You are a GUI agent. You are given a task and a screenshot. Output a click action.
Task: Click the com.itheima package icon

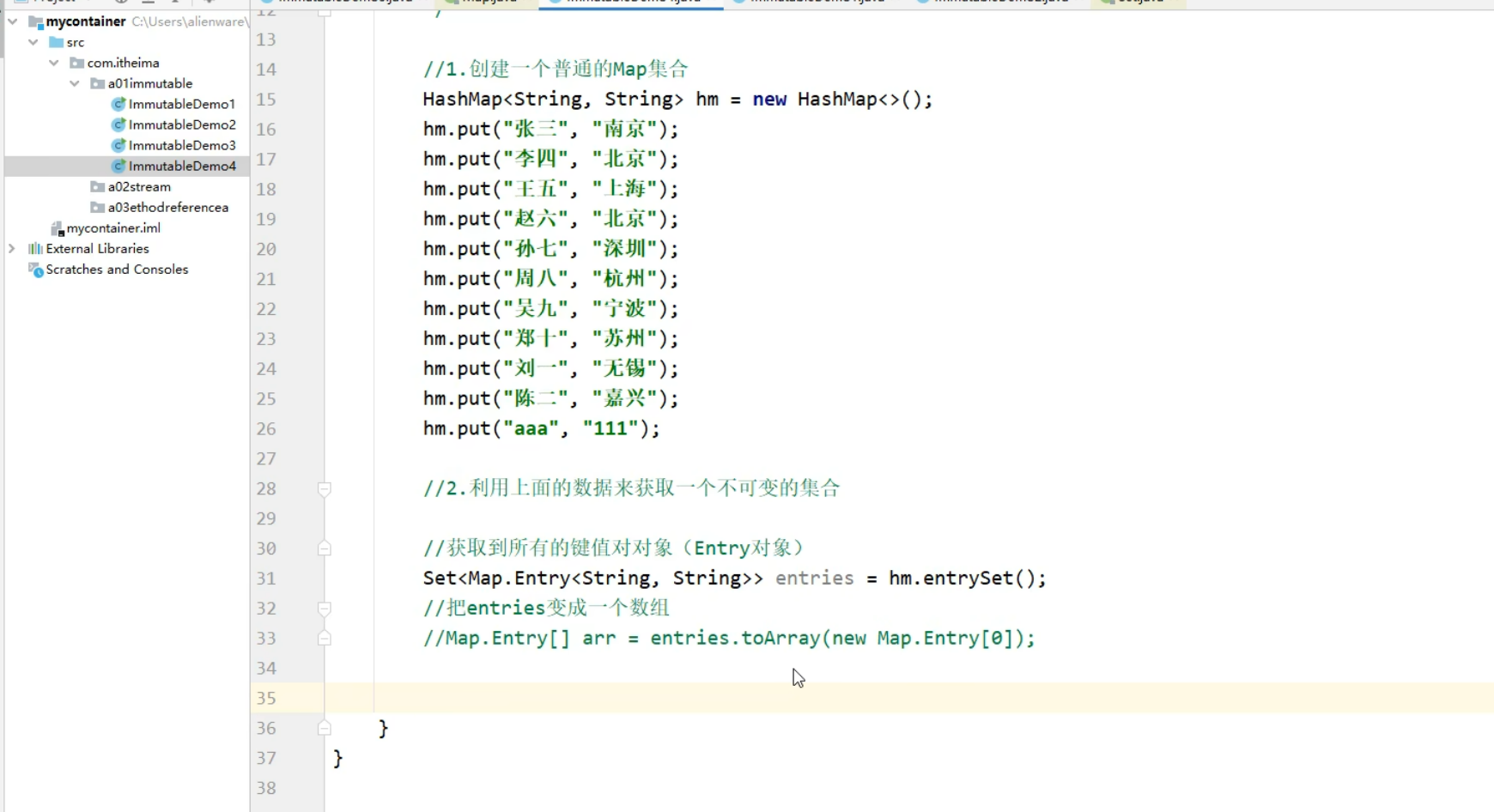coord(76,63)
